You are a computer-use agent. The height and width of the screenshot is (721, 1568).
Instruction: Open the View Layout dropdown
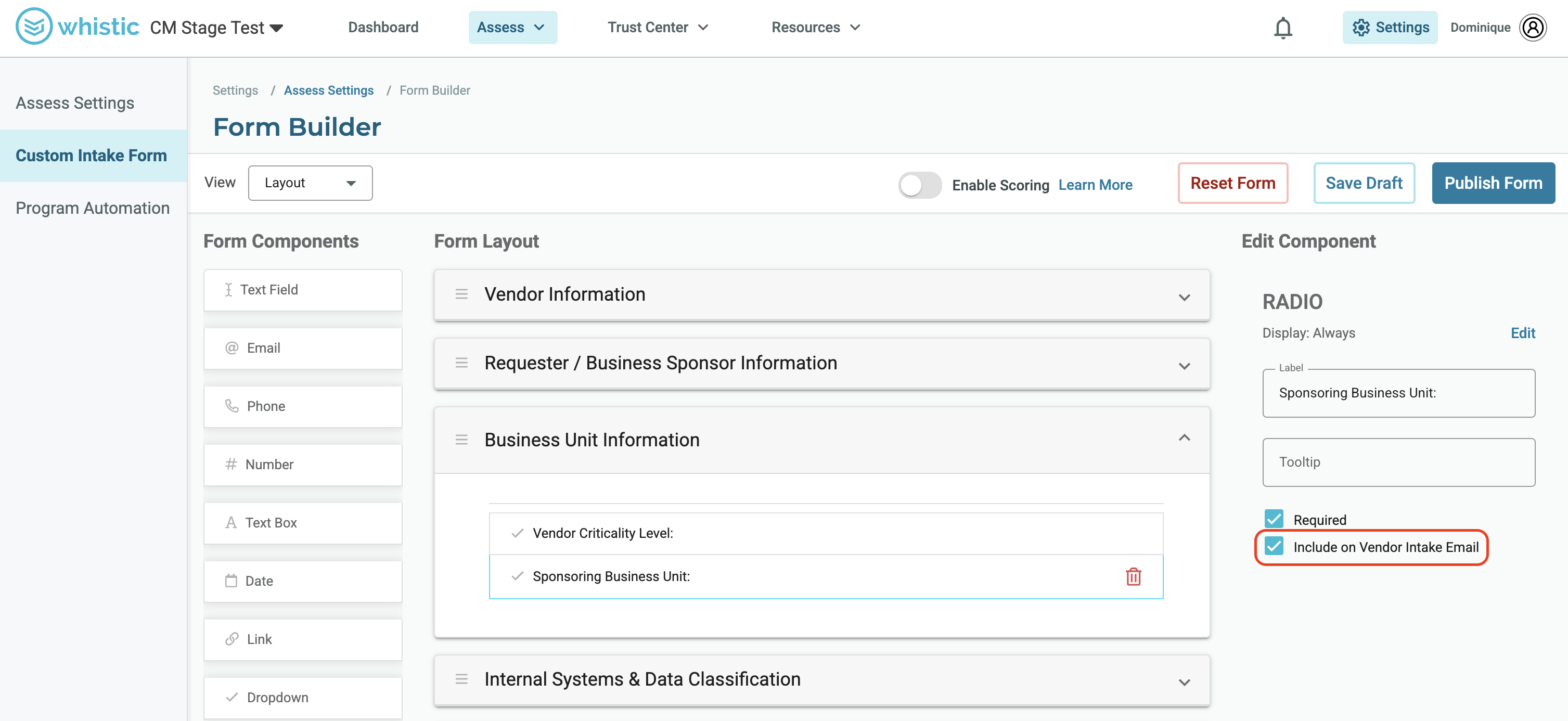click(x=310, y=183)
